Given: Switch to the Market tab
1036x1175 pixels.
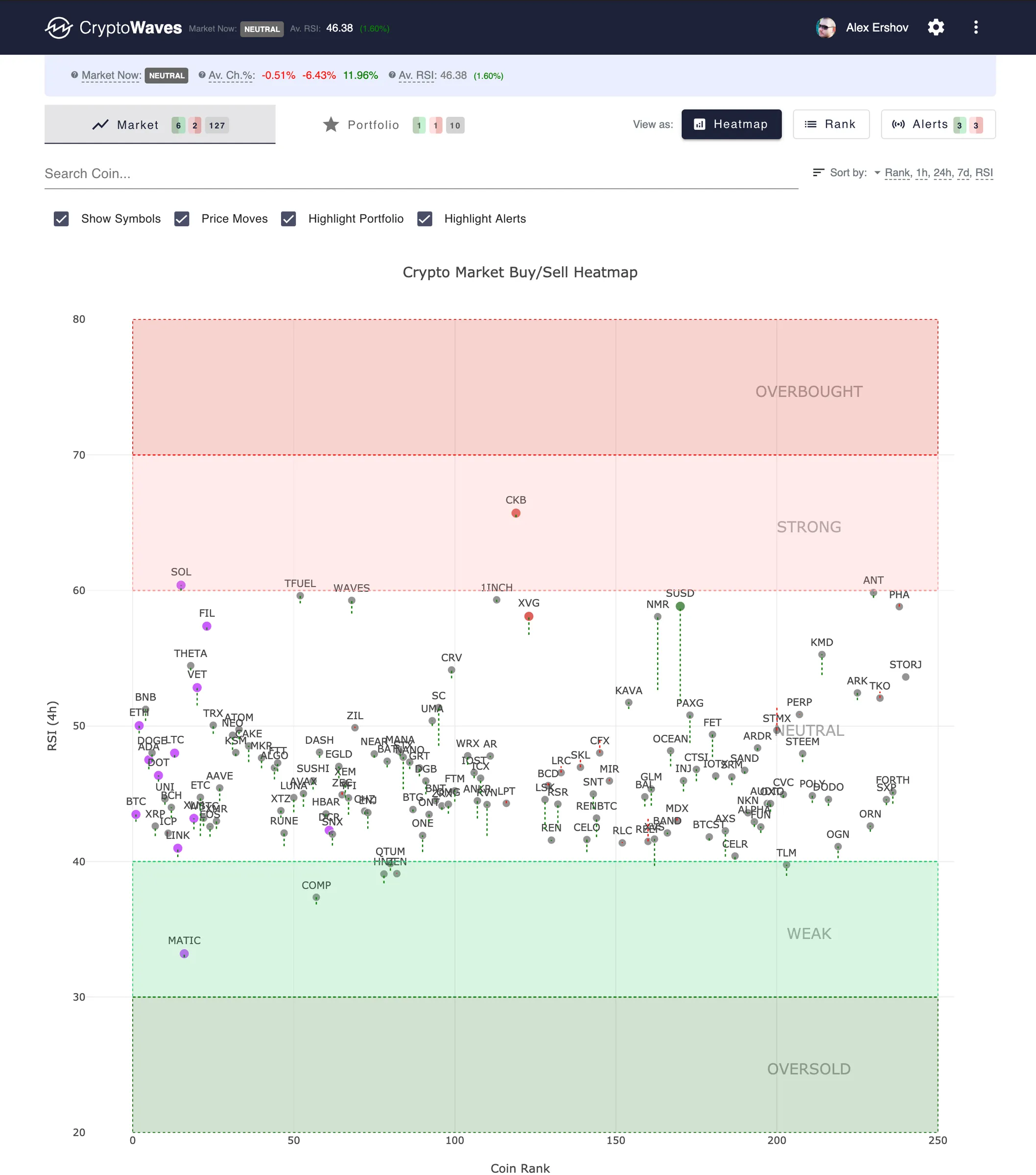Looking at the screenshot, I should click(138, 125).
